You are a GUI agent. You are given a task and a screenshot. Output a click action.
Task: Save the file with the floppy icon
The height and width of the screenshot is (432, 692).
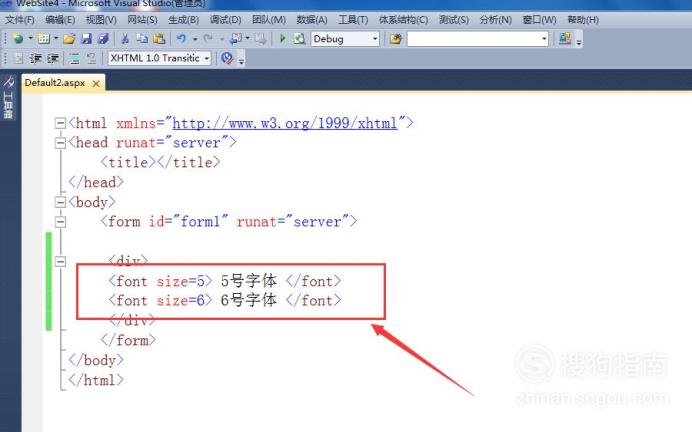[x=86, y=39]
